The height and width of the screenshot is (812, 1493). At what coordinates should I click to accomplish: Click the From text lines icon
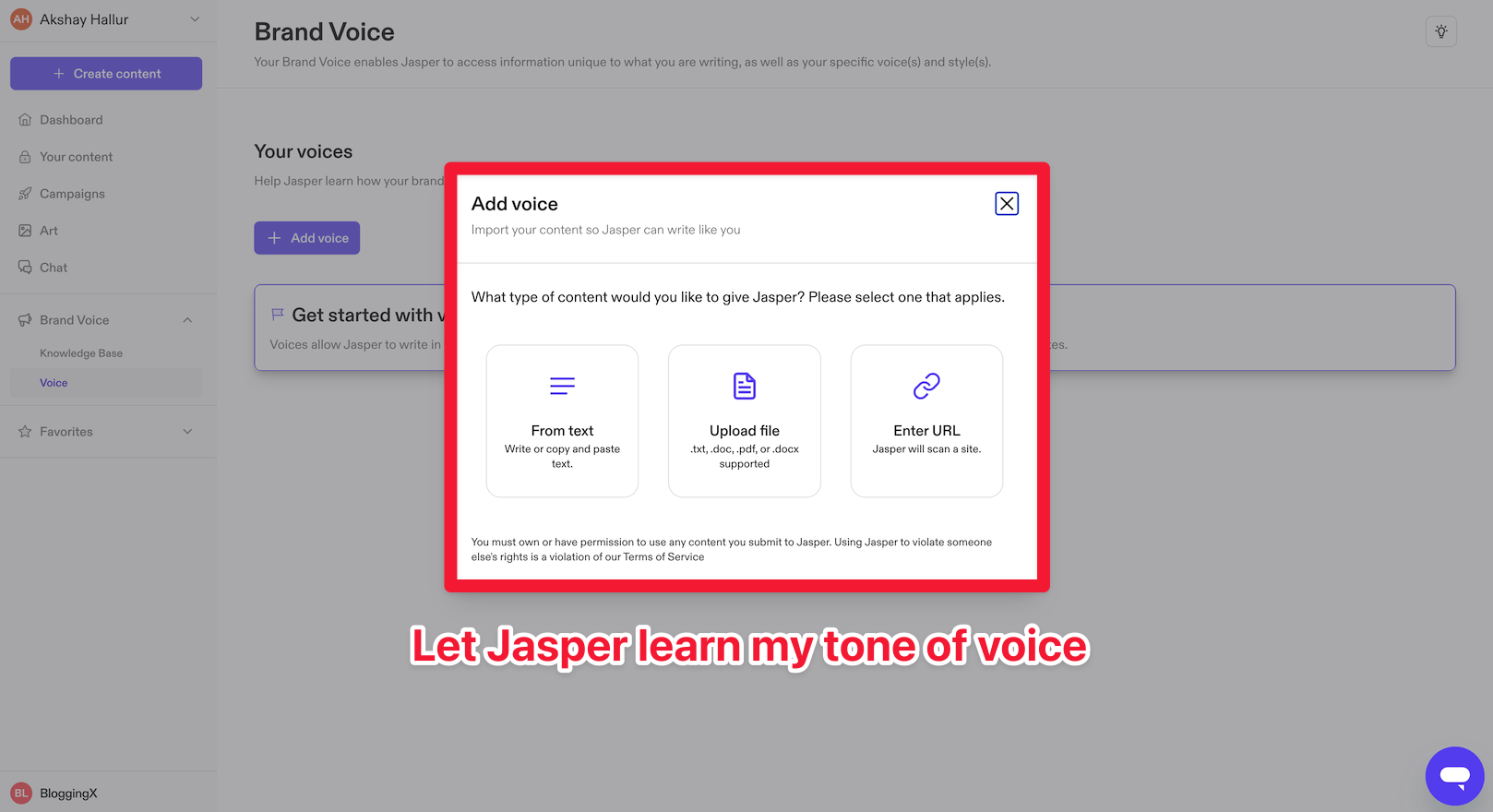click(562, 386)
